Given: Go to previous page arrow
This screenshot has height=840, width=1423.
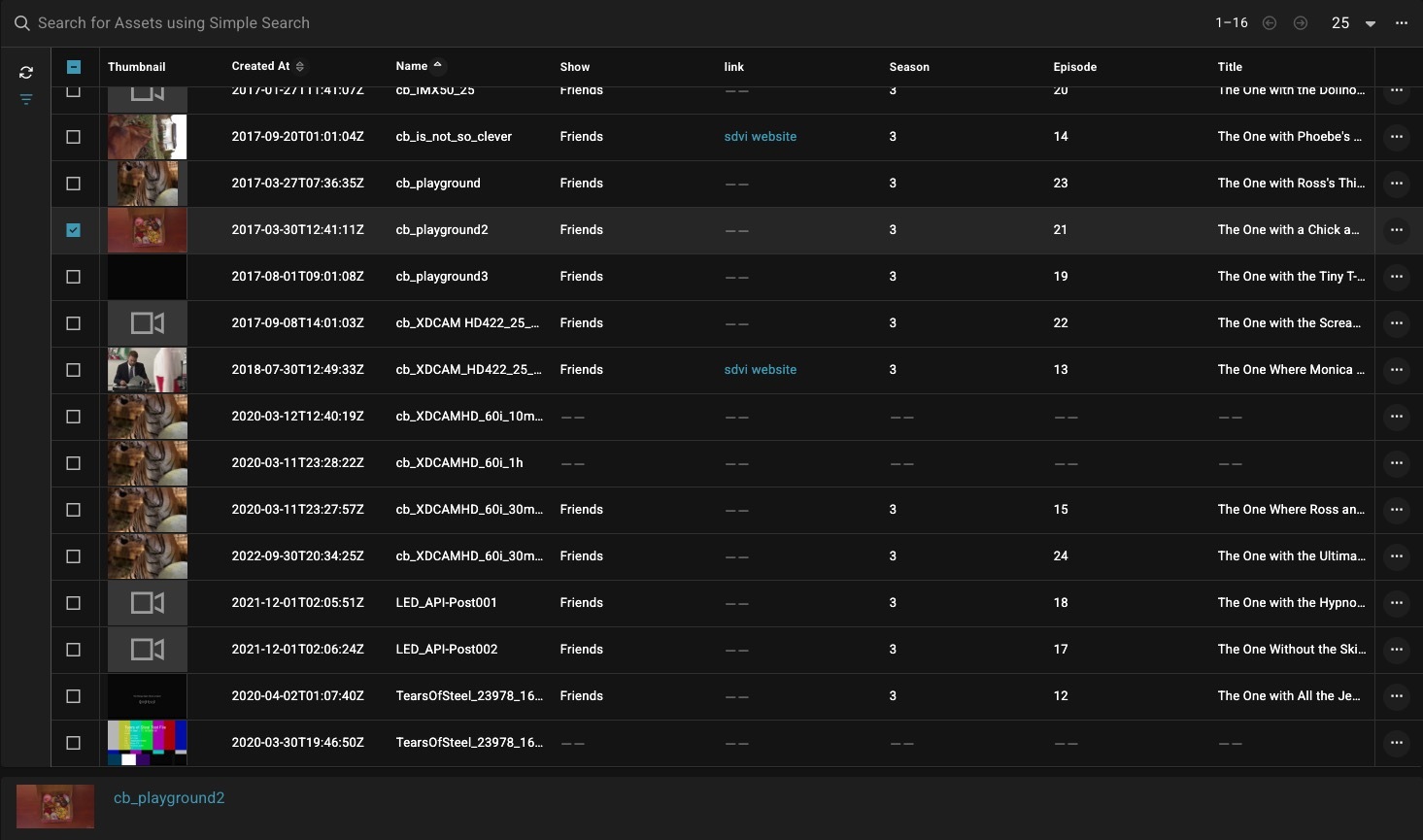Looking at the screenshot, I should click(1270, 23).
